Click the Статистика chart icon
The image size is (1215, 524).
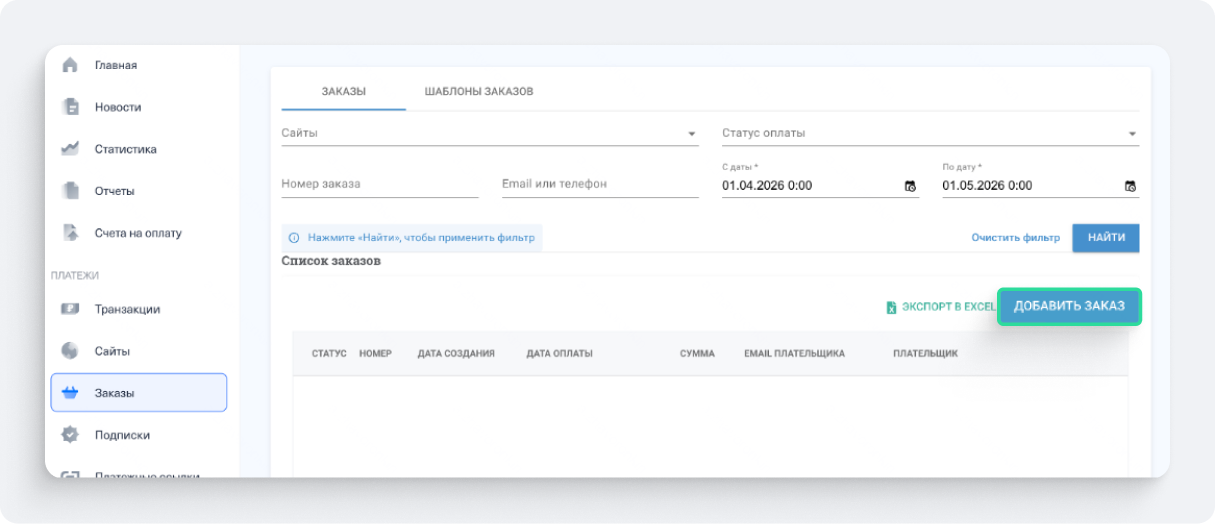click(70, 149)
